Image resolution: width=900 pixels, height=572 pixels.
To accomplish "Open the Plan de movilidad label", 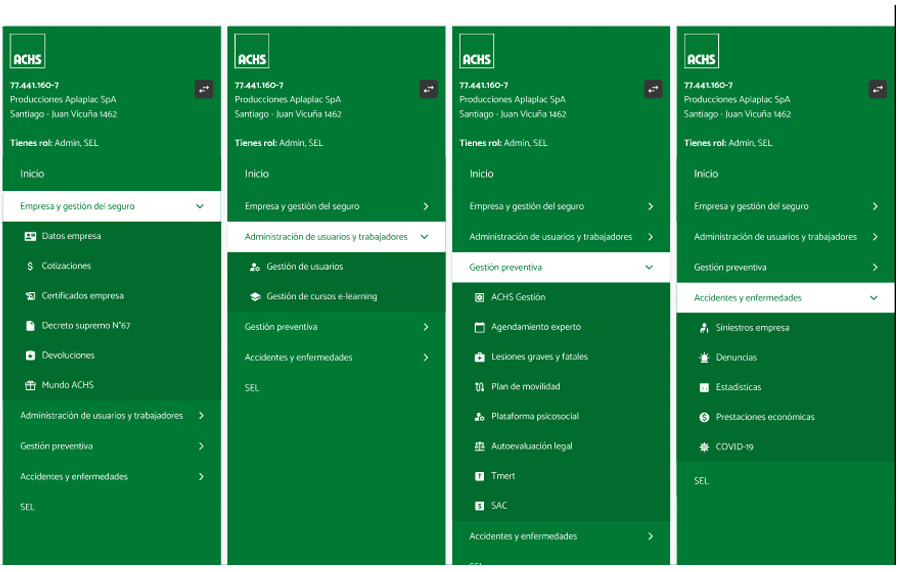I will [x=525, y=387].
